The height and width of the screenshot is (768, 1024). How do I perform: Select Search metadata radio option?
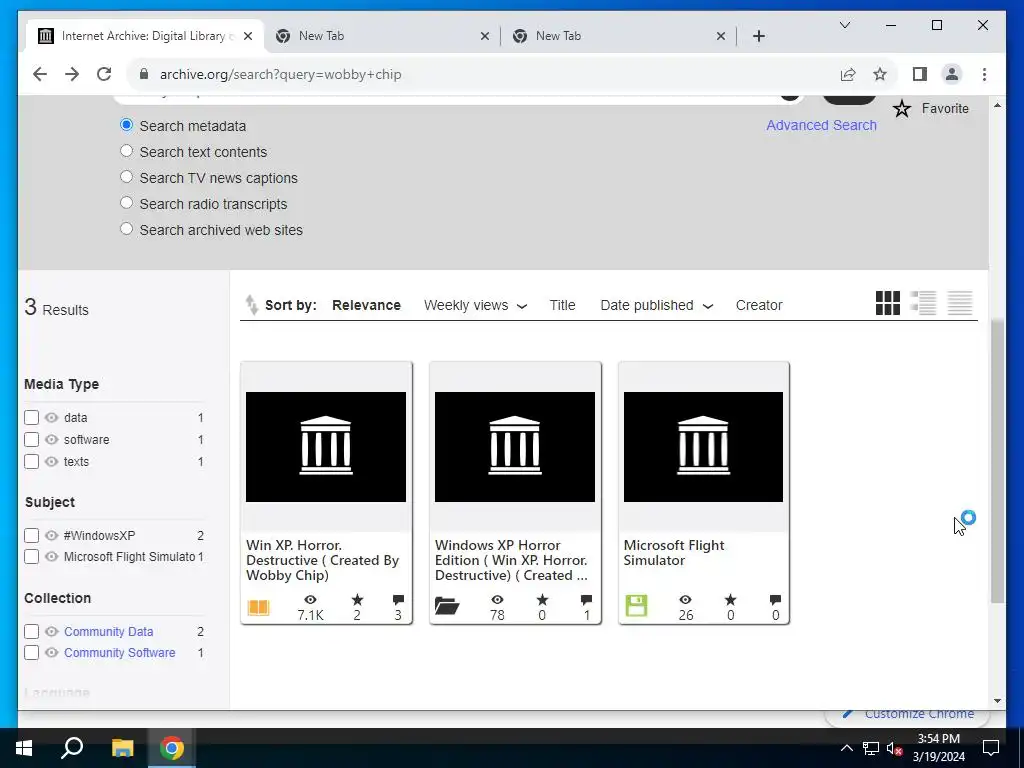126,125
